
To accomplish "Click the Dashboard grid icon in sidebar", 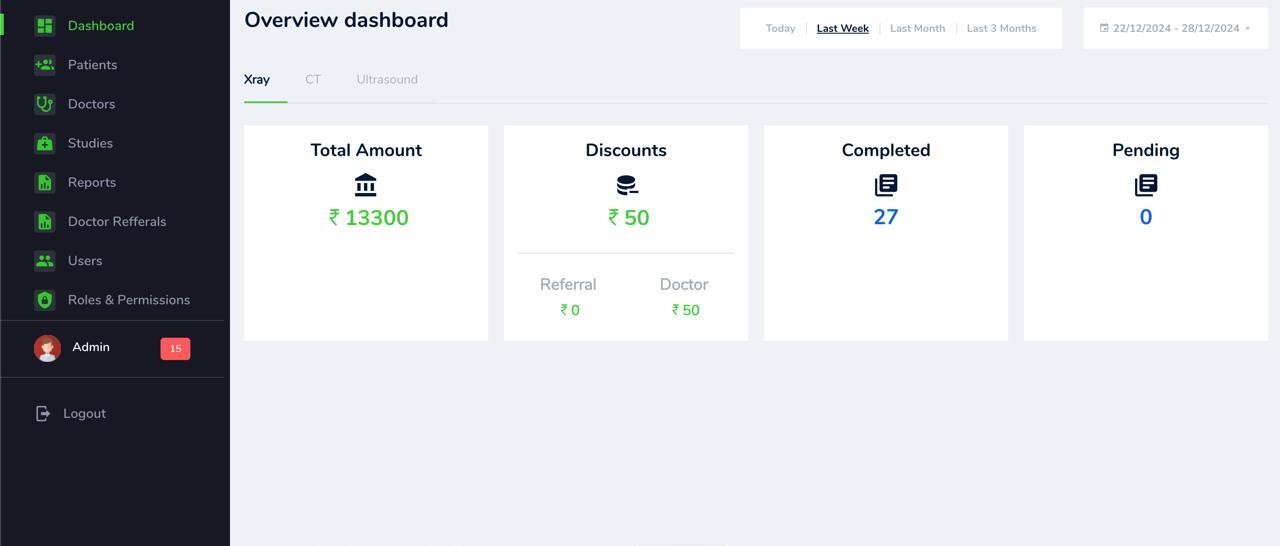I will point(44,26).
